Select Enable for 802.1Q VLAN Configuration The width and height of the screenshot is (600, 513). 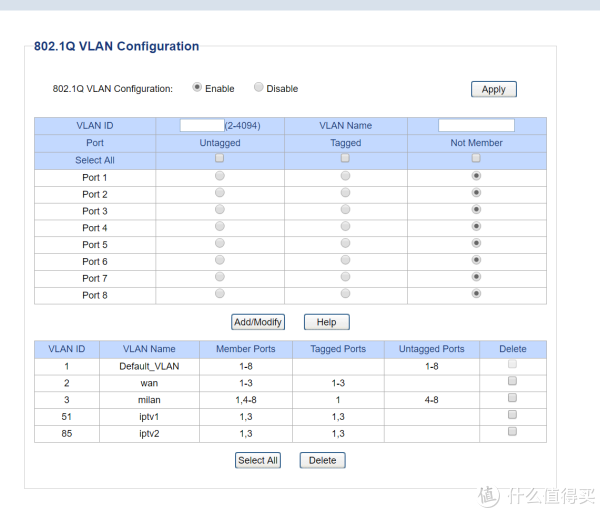coord(197,88)
